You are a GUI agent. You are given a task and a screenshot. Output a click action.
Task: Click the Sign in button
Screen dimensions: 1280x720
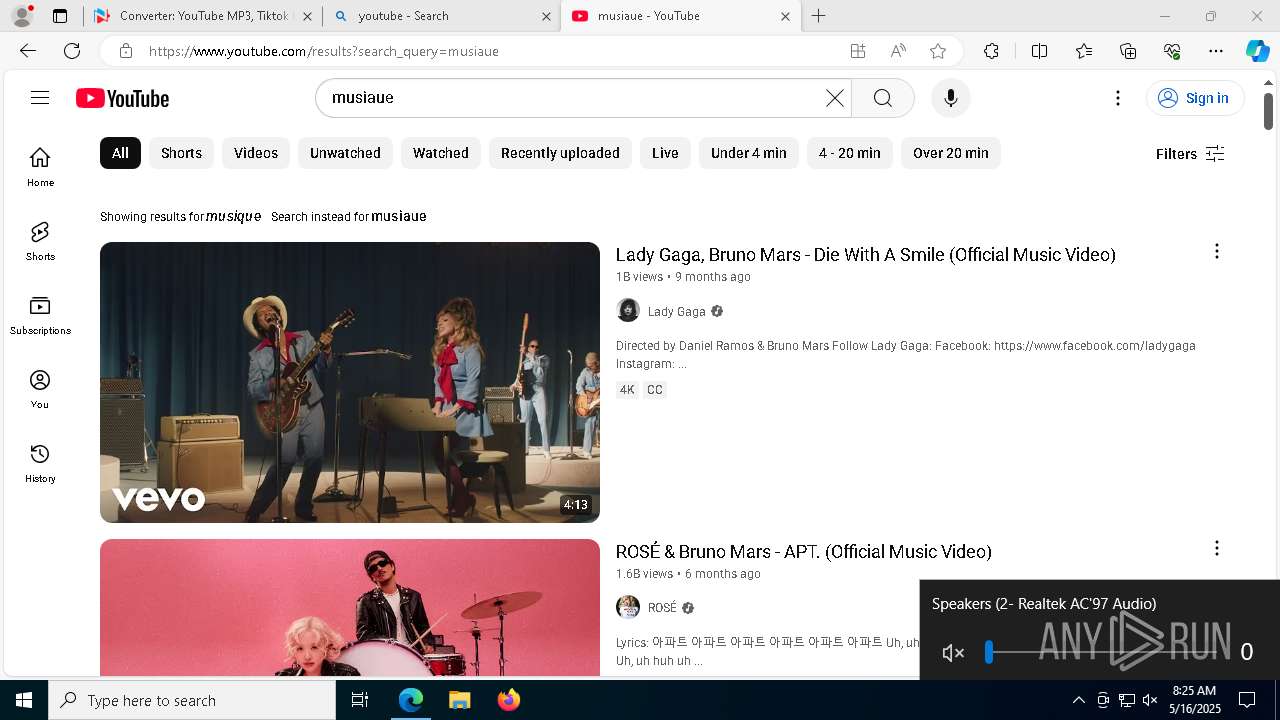pyautogui.click(x=1194, y=98)
